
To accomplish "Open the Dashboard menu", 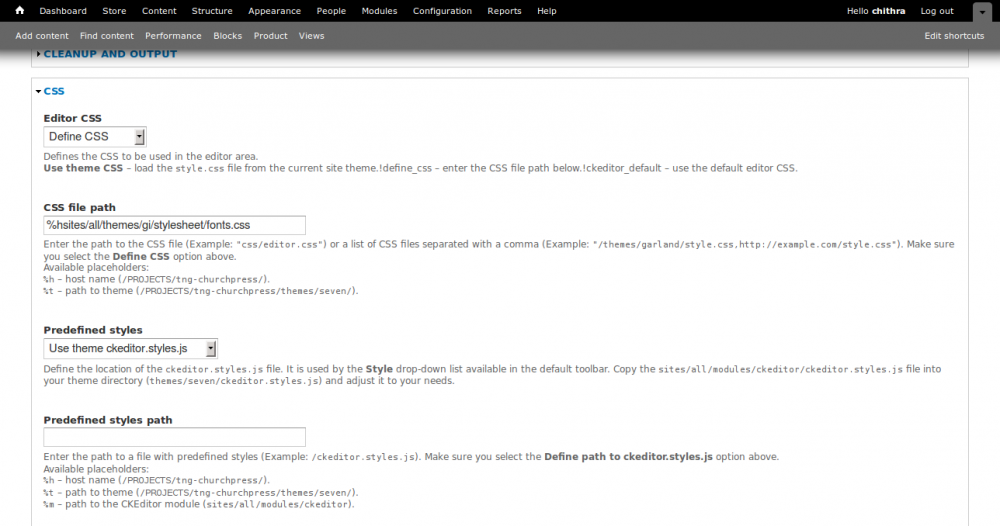I will (x=63, y=11).
